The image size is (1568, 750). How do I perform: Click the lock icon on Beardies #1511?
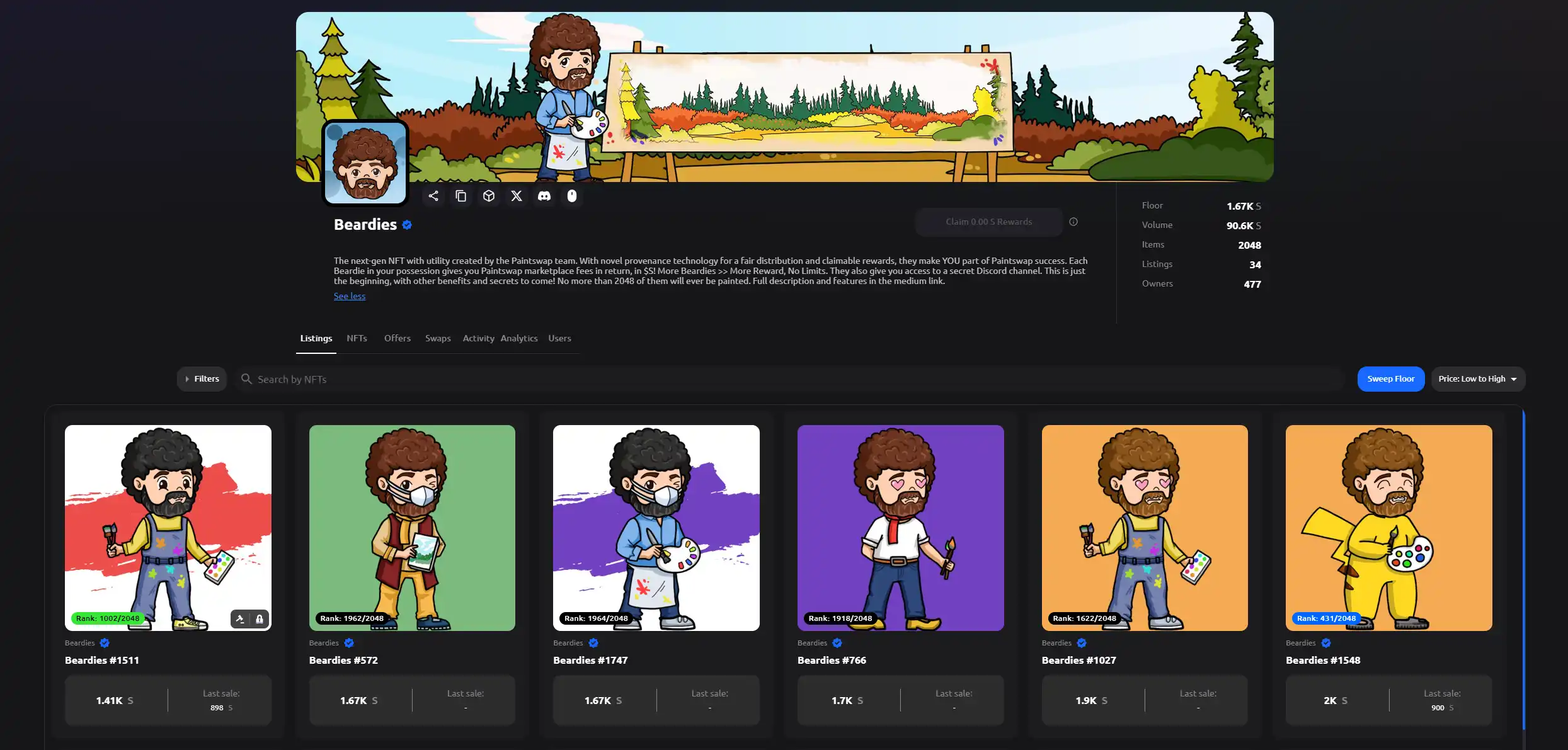coord(260,619)
